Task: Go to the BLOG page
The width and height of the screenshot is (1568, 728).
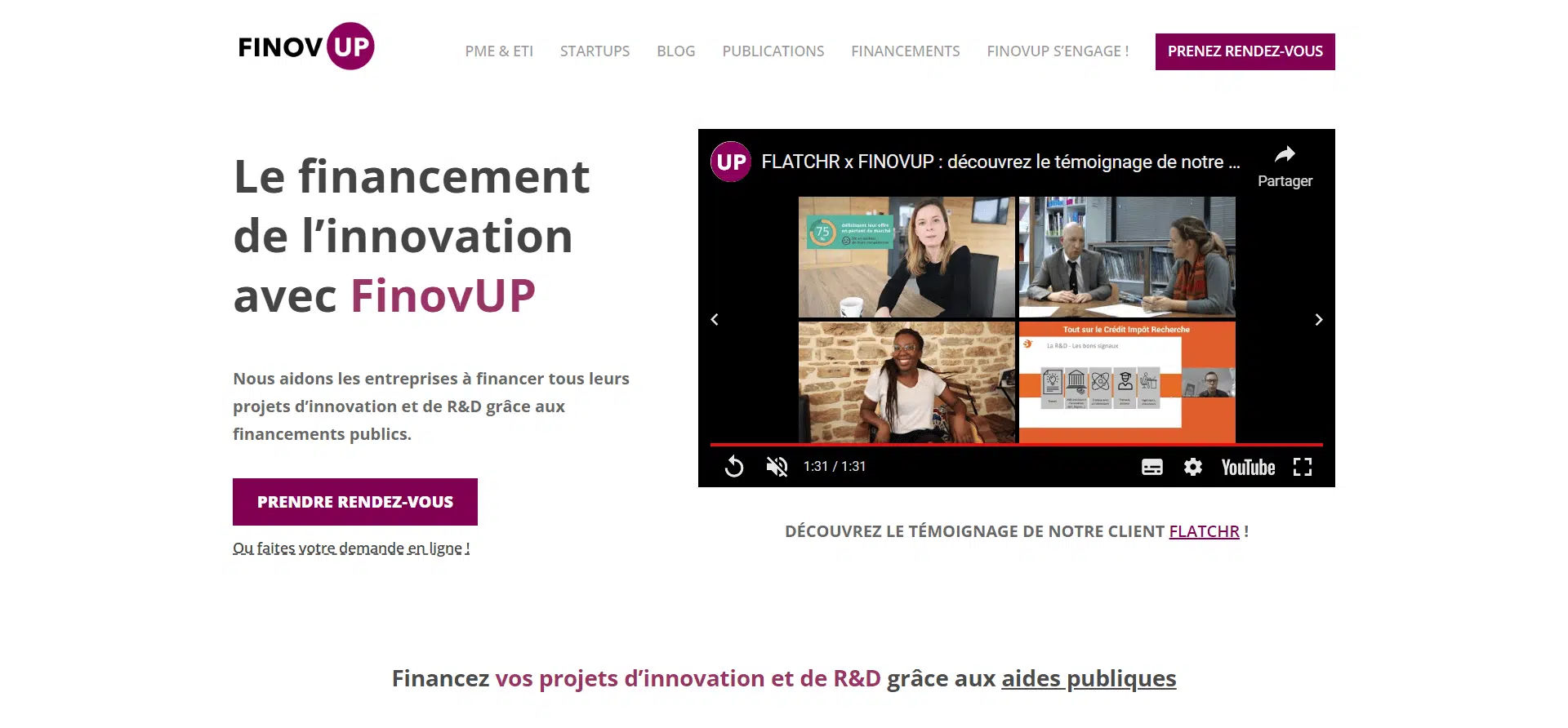Action: (x=676, y=51)
